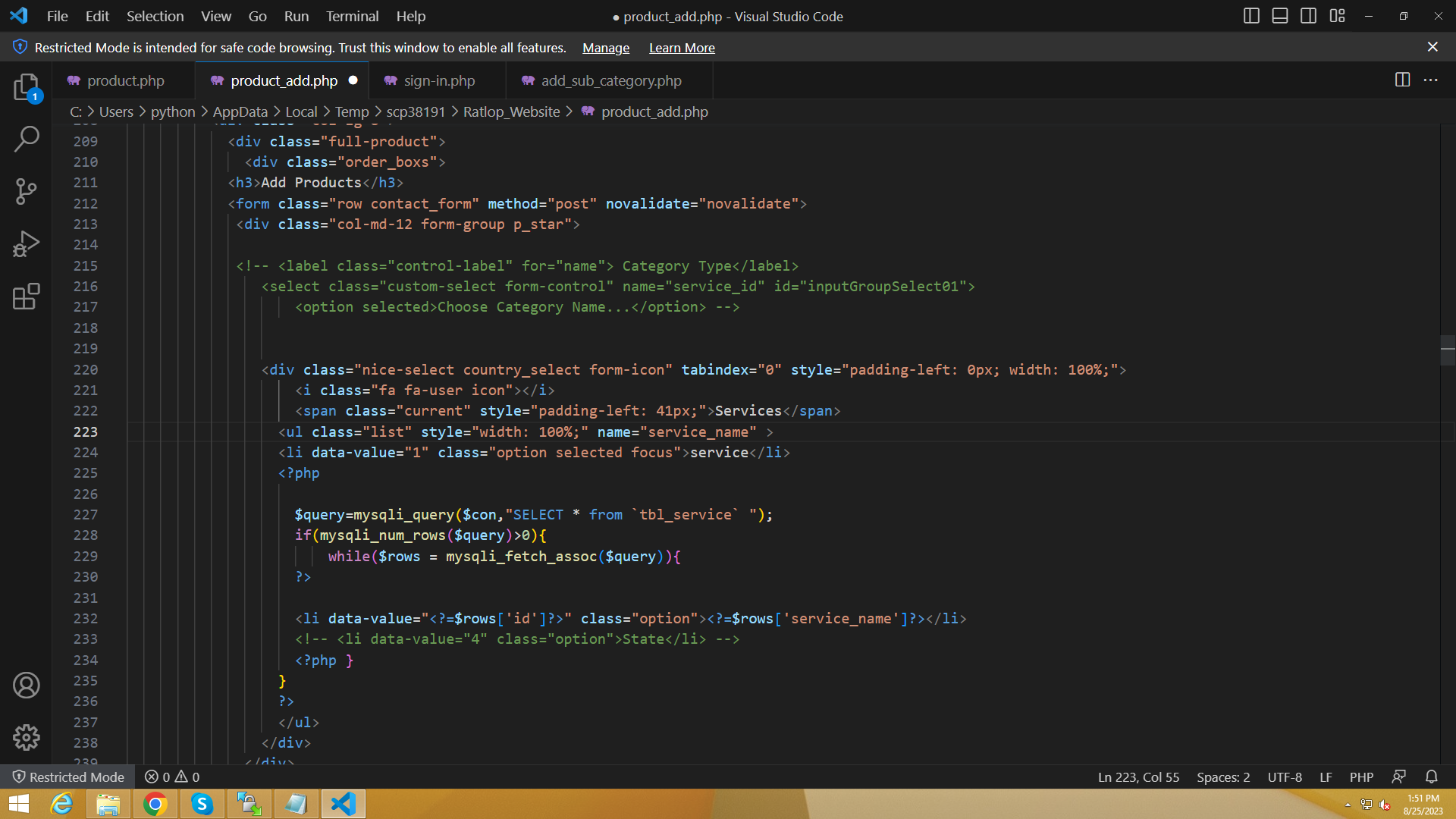
Task: Click the notifications bell in status bar
Action: 1431,777
